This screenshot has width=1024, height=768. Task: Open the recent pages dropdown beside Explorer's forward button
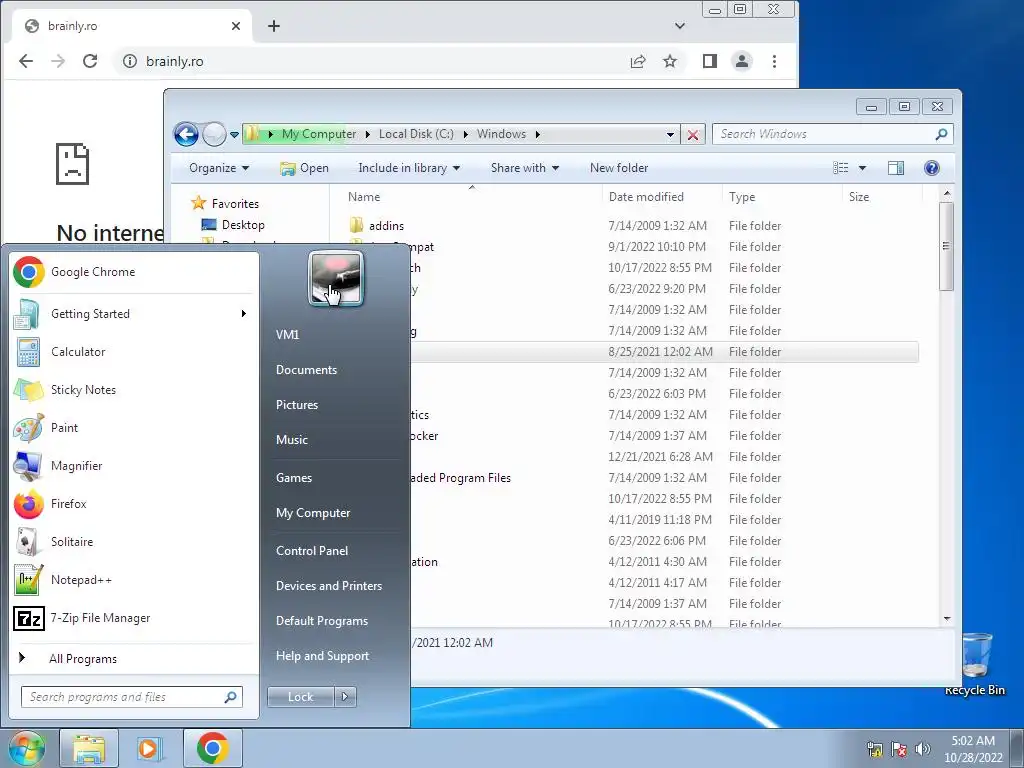pyautogui.click(x=234, y=135)
